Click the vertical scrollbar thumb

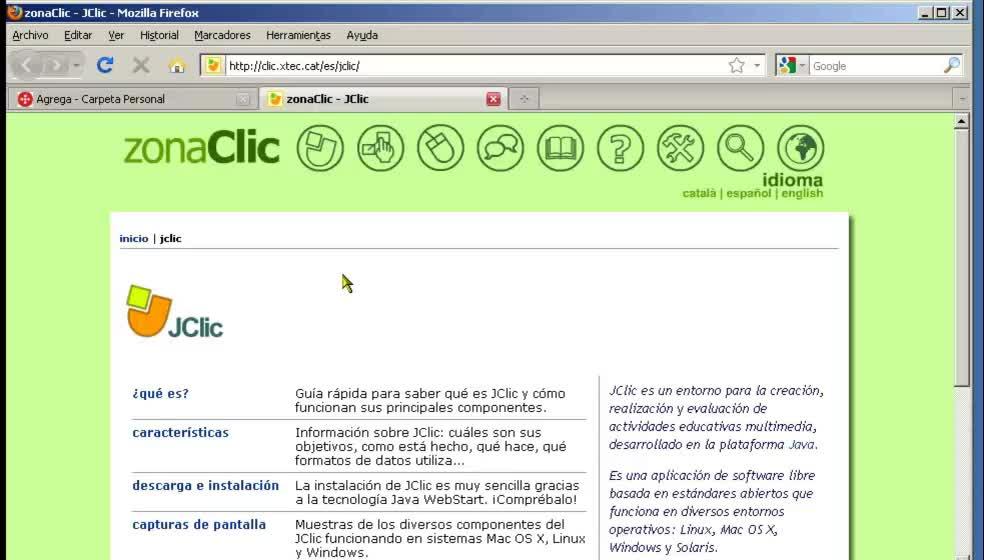[961, 257]
